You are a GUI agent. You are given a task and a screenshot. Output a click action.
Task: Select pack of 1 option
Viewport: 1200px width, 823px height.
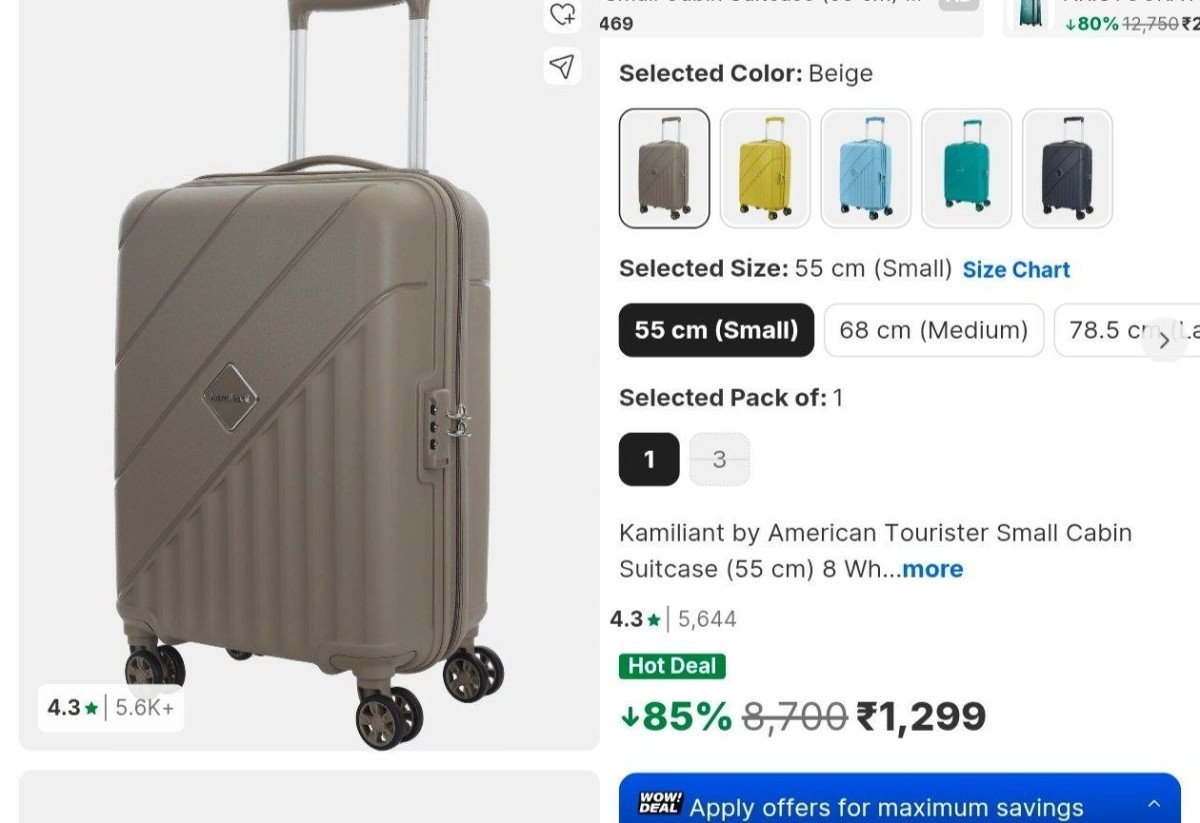tap(649, 459)
